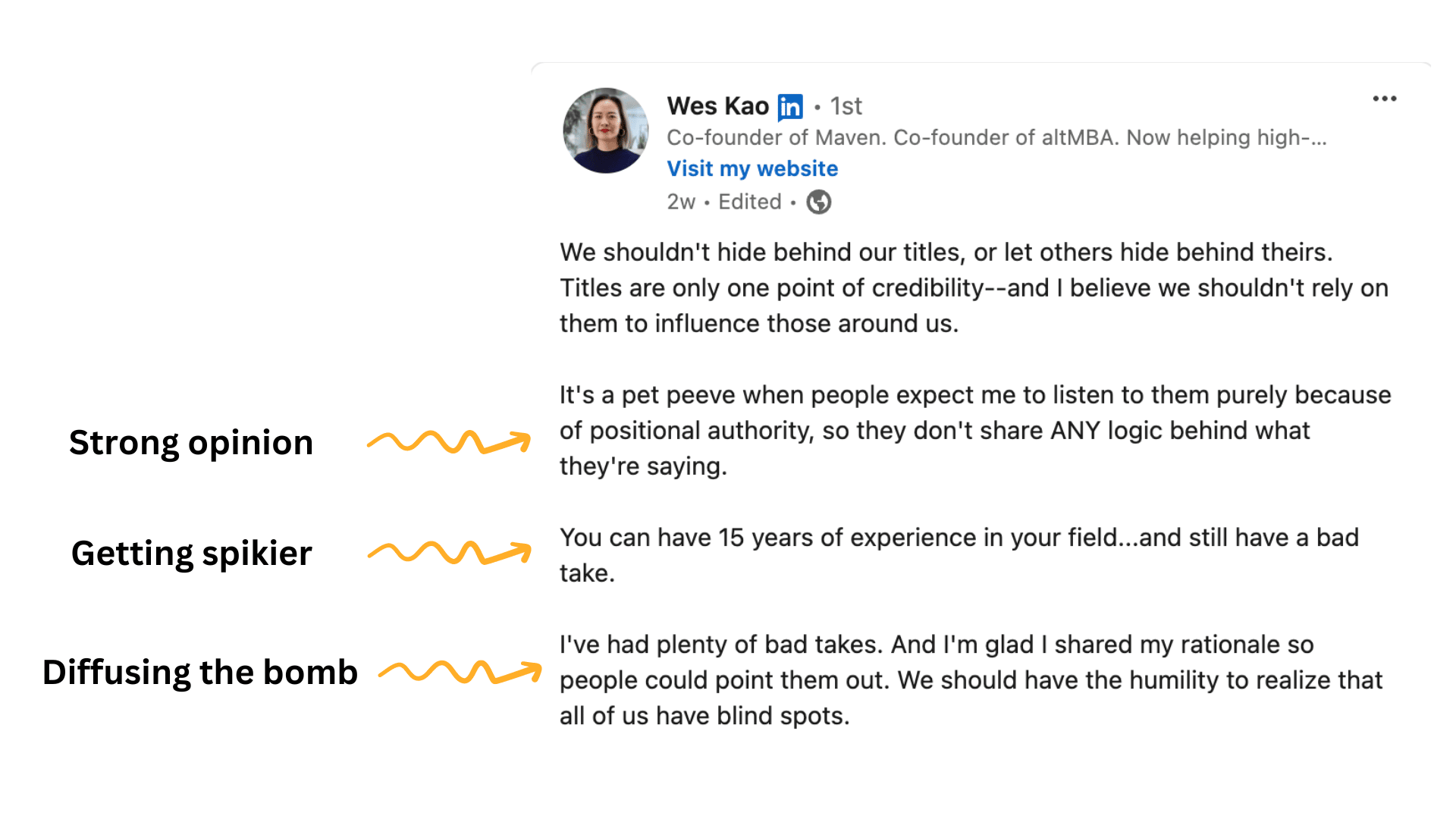Viewport: 1456px width, 819px height.
Task: Select the Getting spikier annotation label
Action: click(x=191, y=554)
